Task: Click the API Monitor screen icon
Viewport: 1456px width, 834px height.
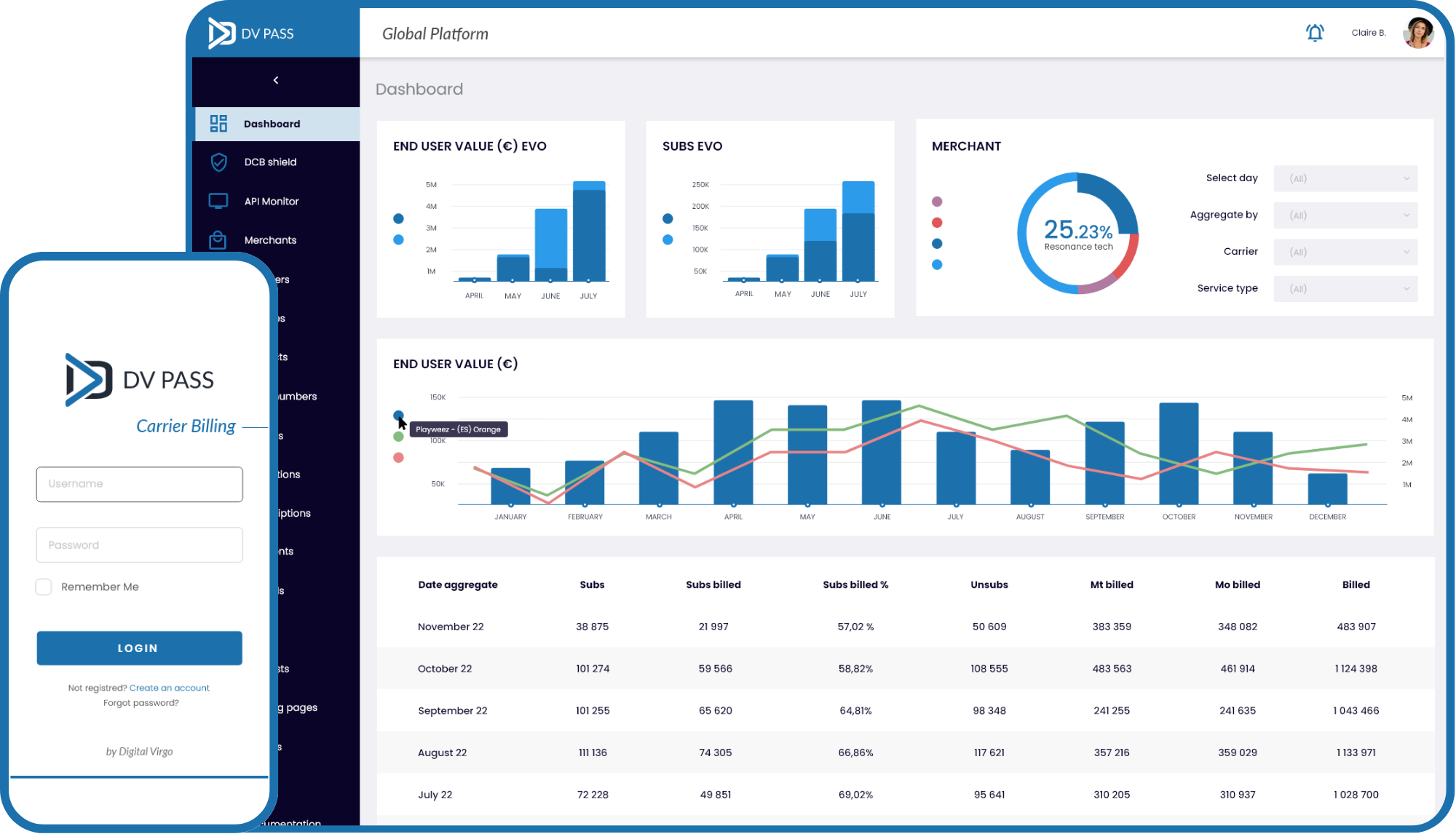Action: click(x=218, y=201)
